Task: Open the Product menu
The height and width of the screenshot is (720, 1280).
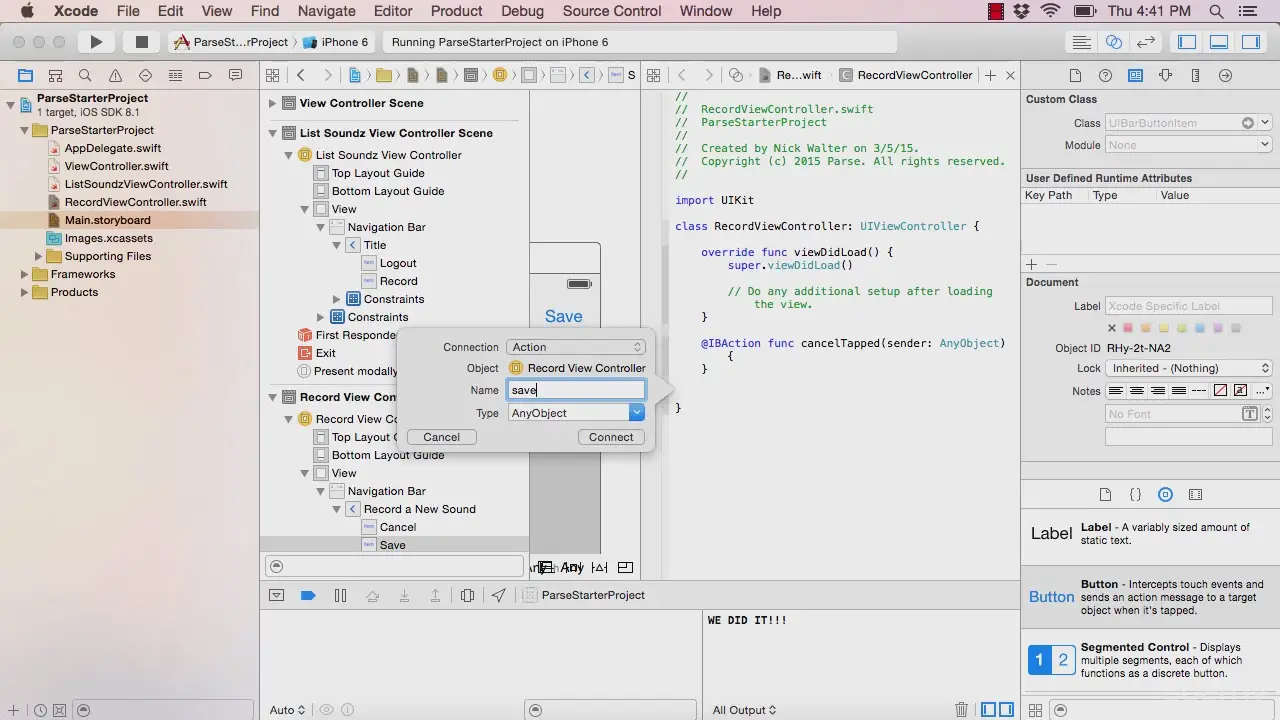Action: coord(457,11)
